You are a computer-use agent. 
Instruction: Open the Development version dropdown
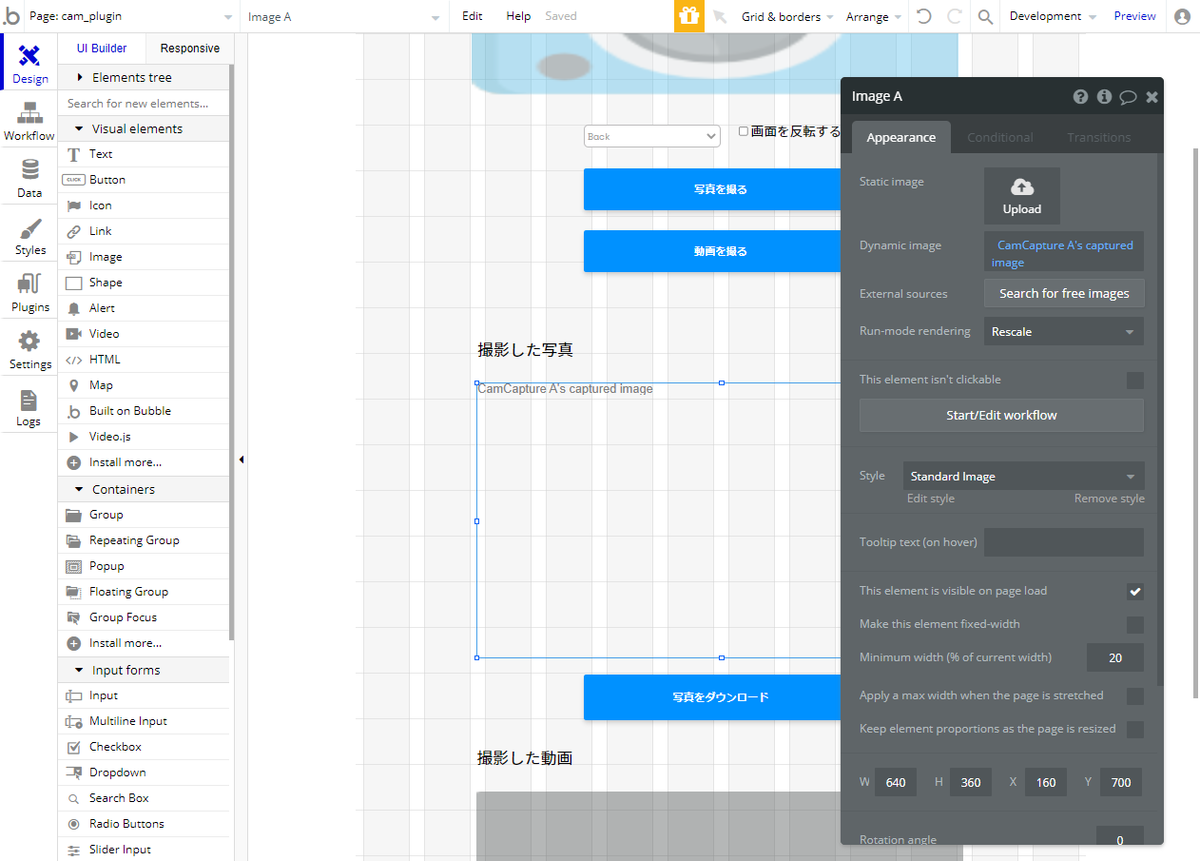coord(1052,17)
